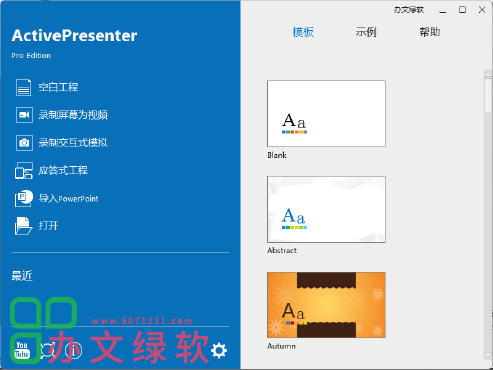Click the 'Abstract' template label
This screenshot has width=493, height=370.
click(282, 250)
